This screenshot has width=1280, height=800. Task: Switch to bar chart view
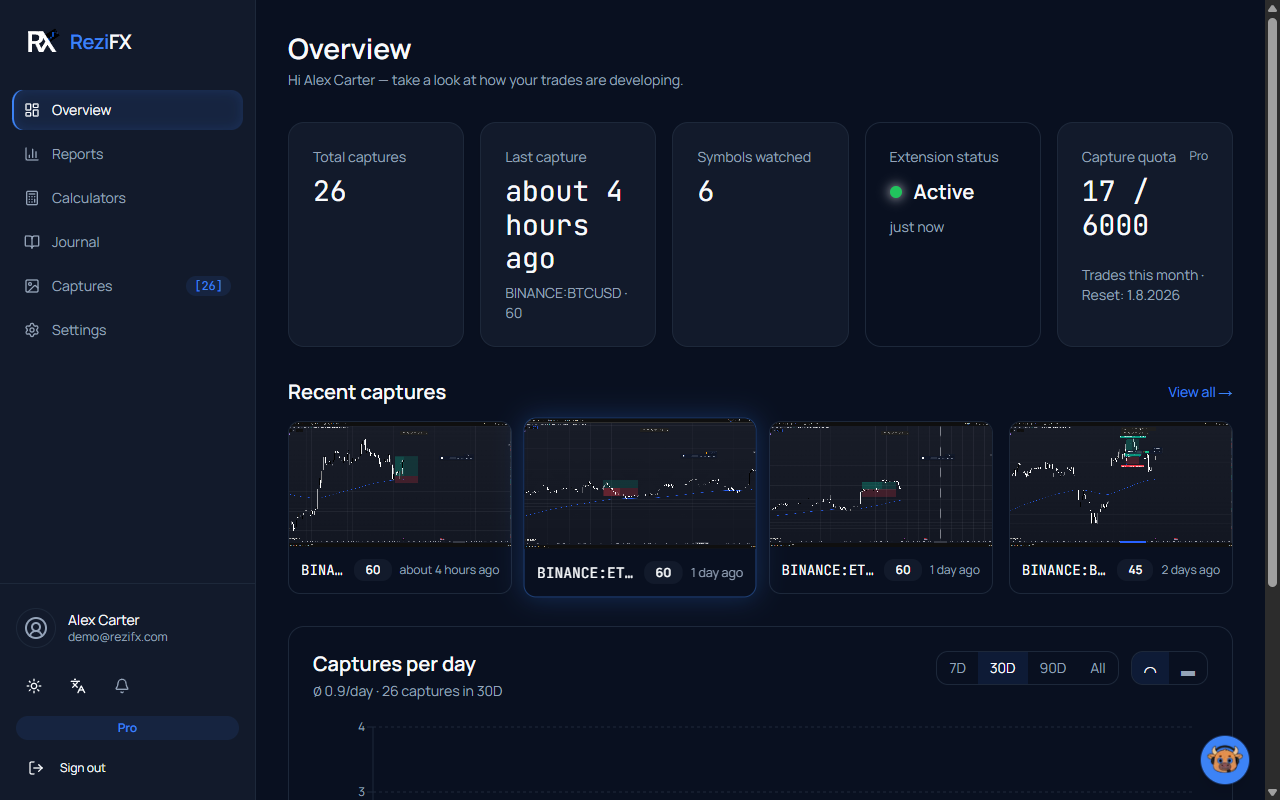(x=1188, y=669)
